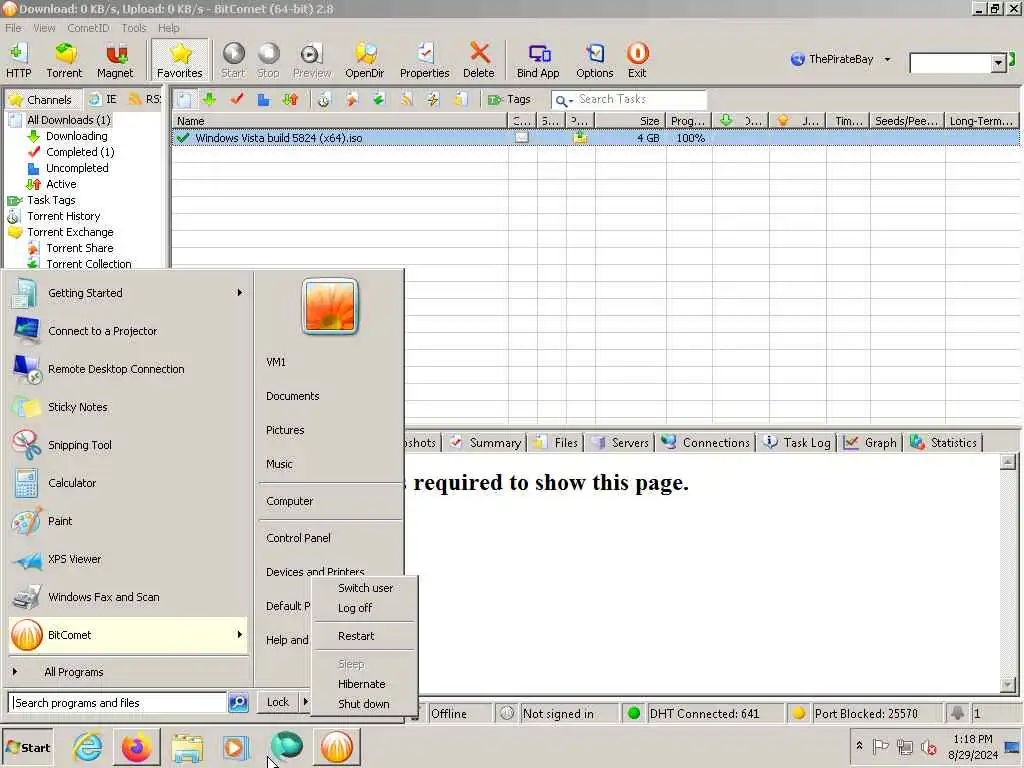
Task: Filter list by uncompleted tasks blue icon
Action: pos(263,99)
